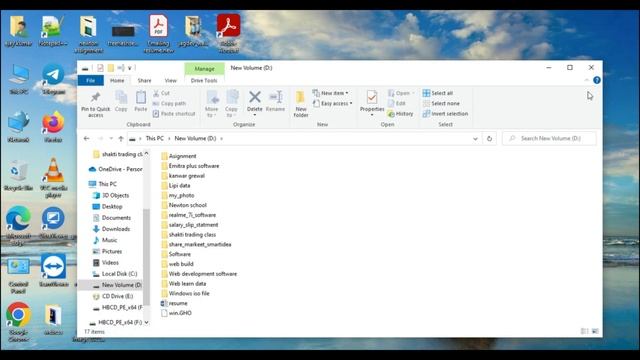Image resolution: width=640 pixels, height=360 pixels.
Task: Open Microsoft Edge desktop shortcut
Action: (18, 225)
